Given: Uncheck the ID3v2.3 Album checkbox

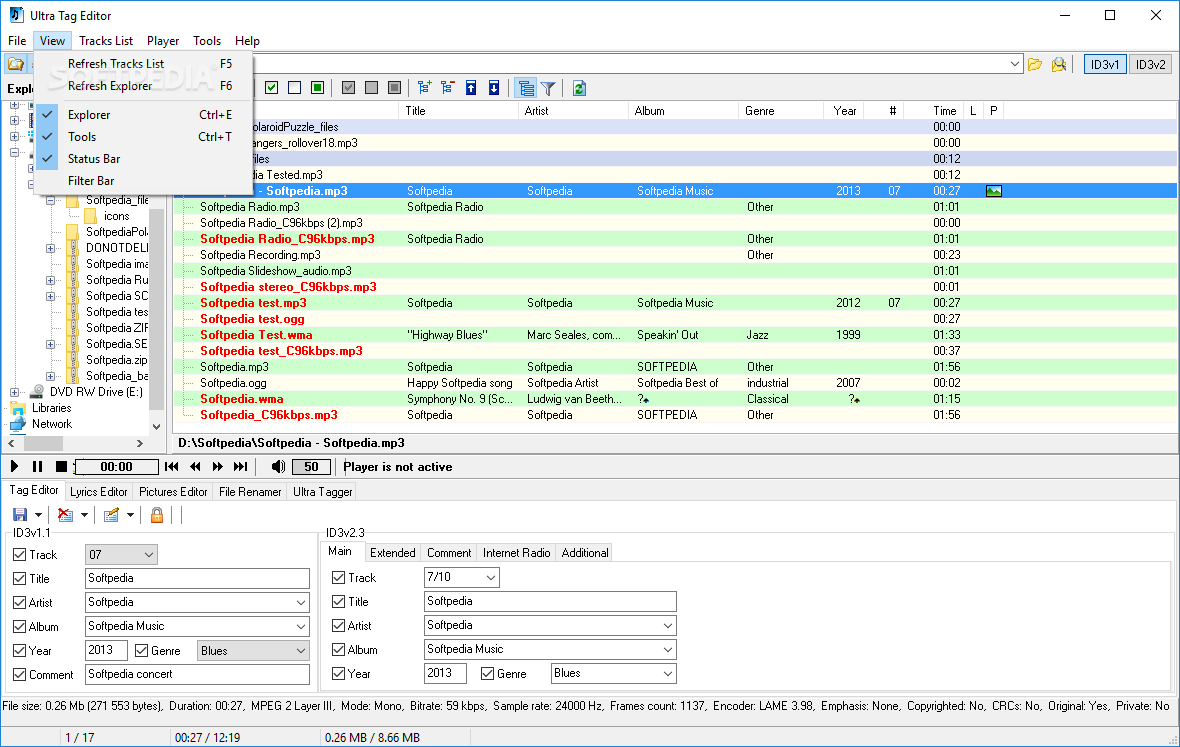Looking at the screenshot, I should pos(339,650).
